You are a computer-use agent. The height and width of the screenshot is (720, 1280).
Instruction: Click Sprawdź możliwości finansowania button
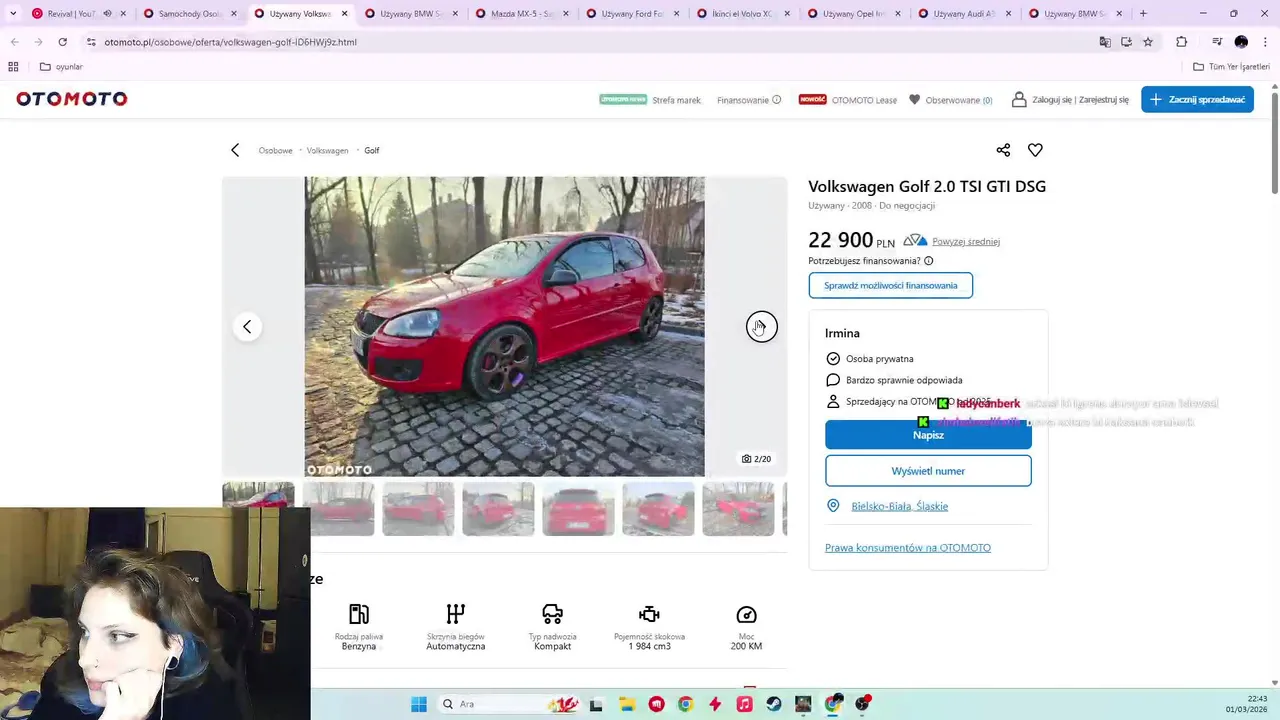(x=890, y=285)
